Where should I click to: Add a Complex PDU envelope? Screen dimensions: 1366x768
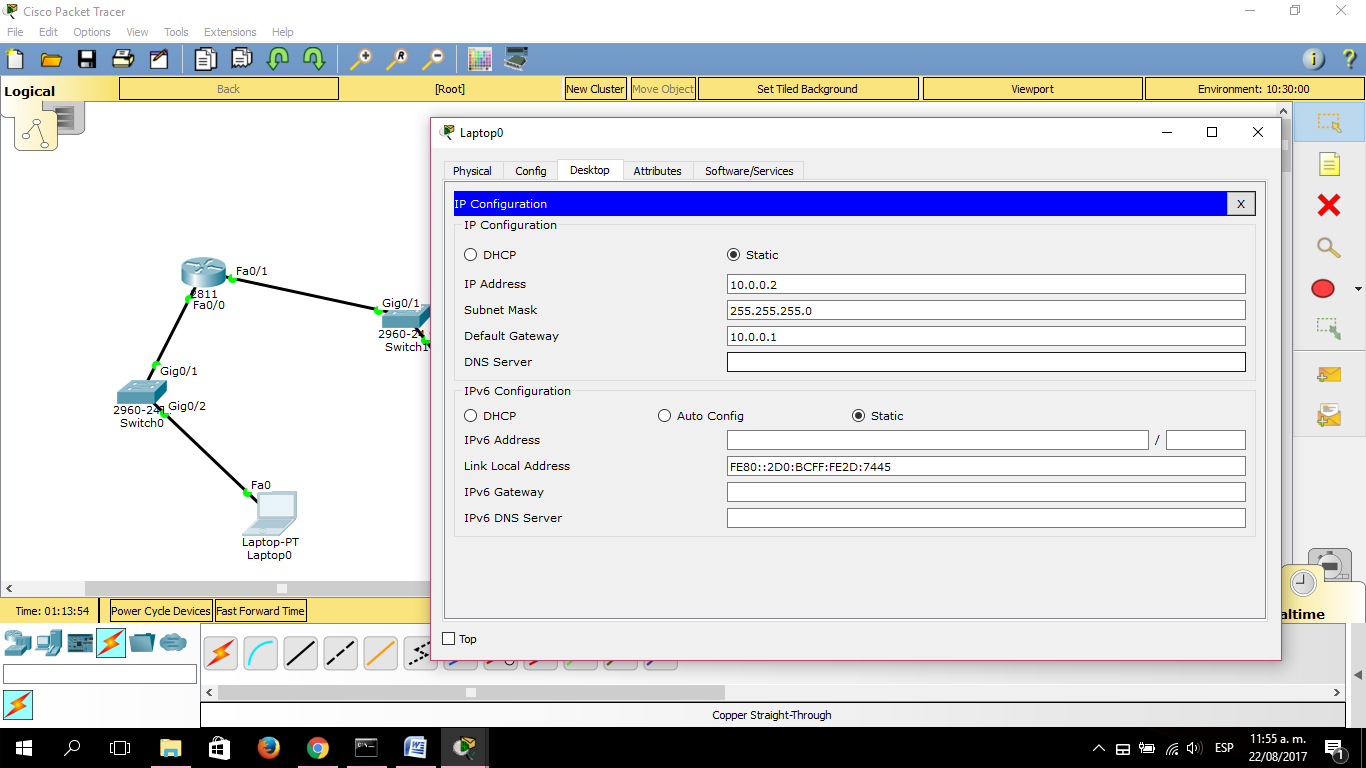click(x=1328, y=414)
